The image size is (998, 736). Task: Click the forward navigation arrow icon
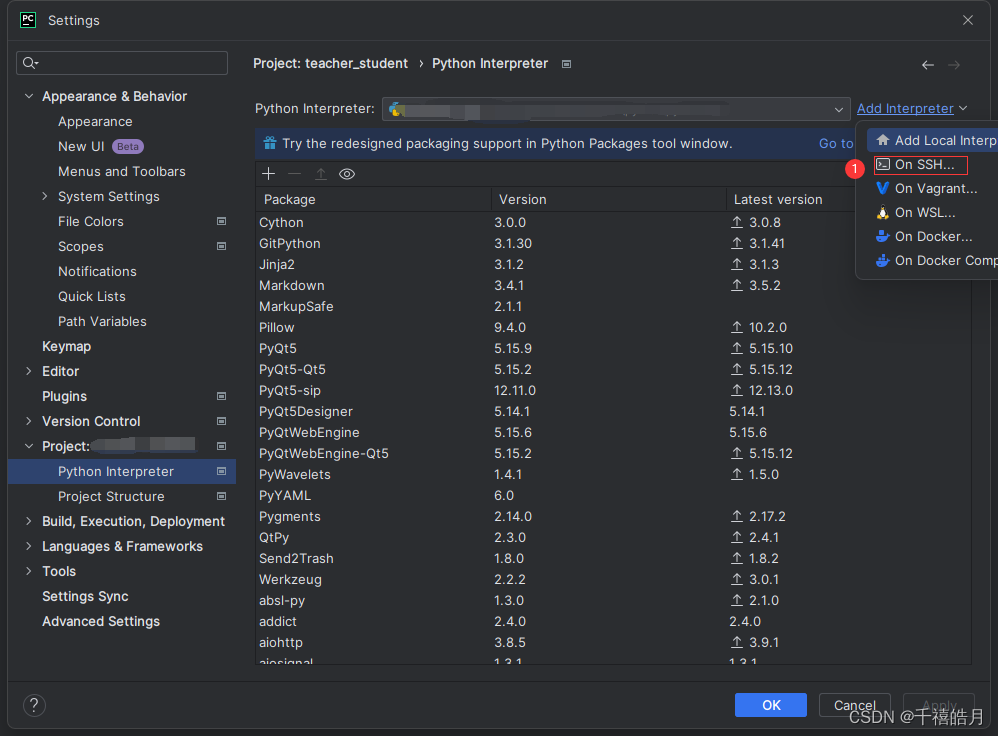click(953, 65)
